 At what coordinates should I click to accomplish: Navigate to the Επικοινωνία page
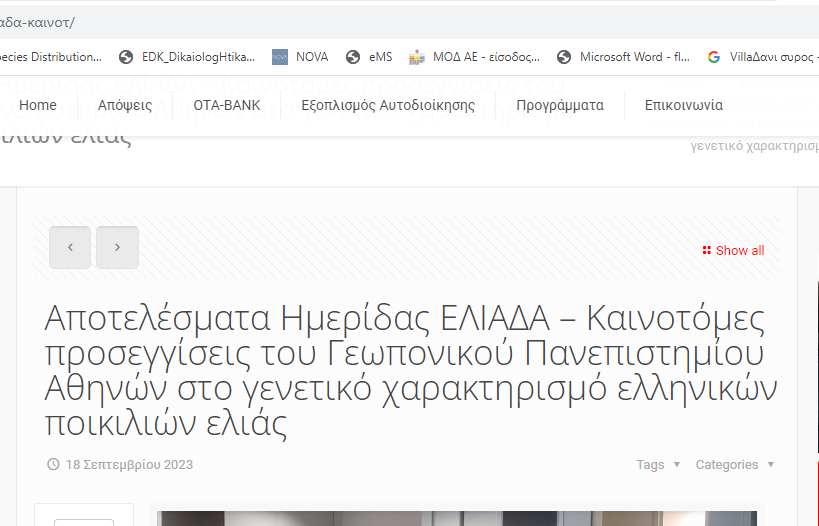[684, 105]
